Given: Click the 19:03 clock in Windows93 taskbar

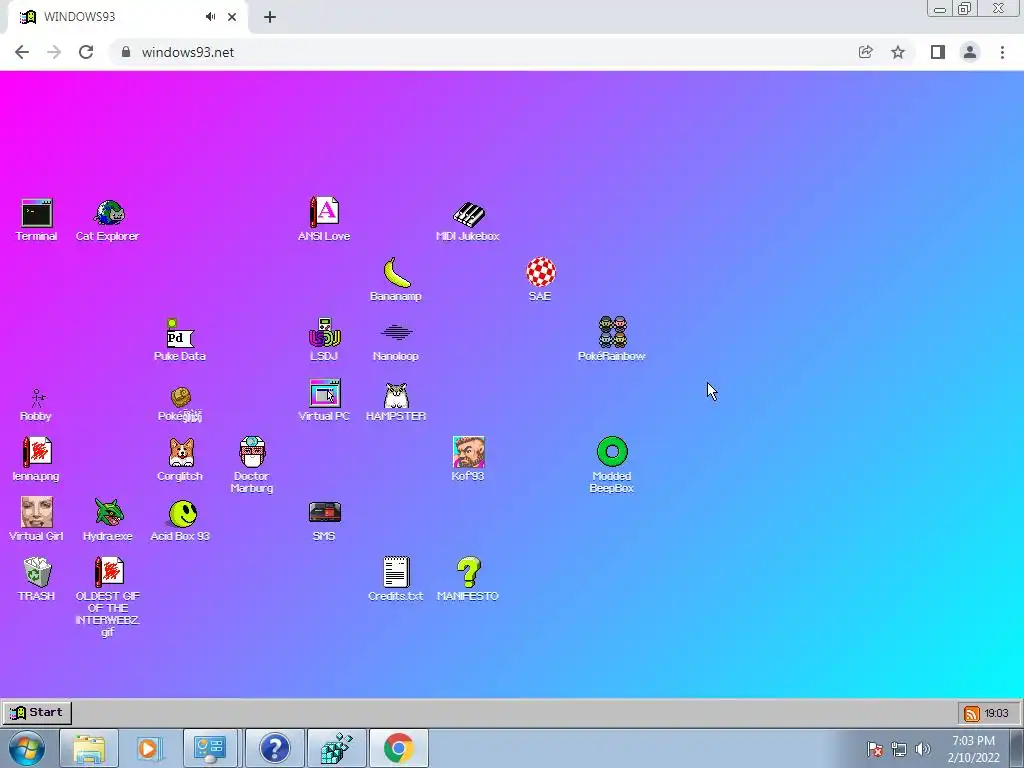Looking at the screenshot, I should coord(997,713).
